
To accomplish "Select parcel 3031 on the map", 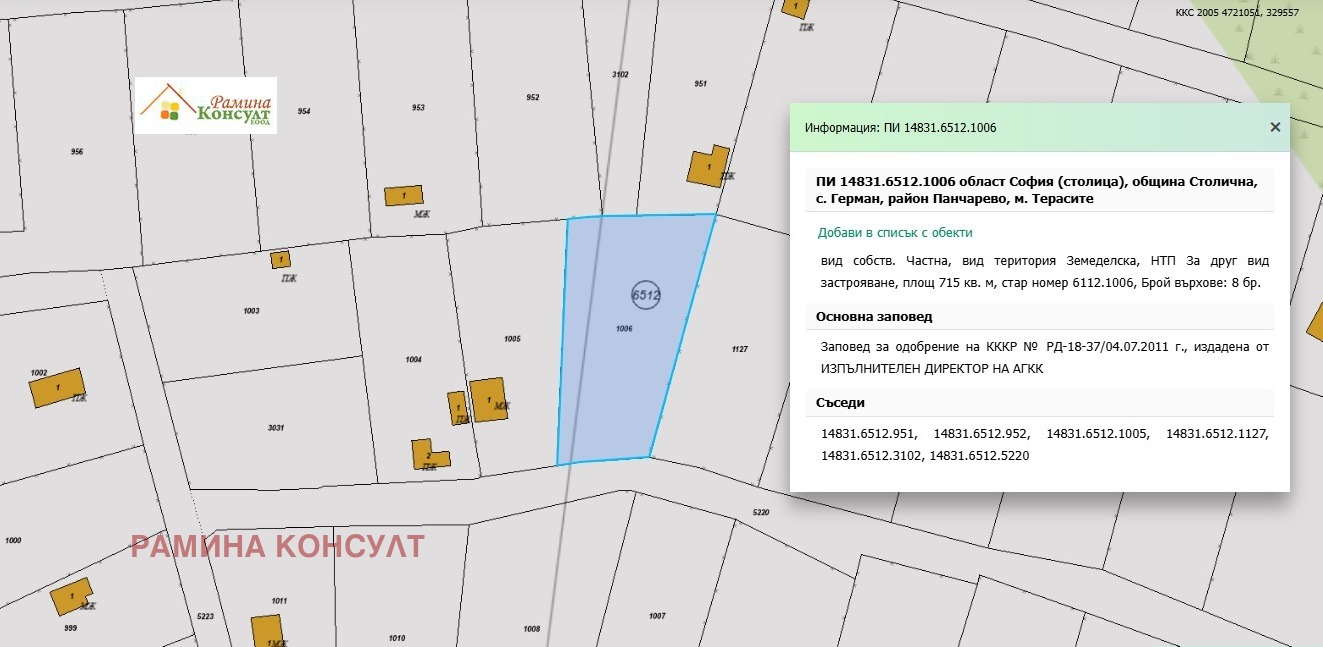I will click(276, 428).
